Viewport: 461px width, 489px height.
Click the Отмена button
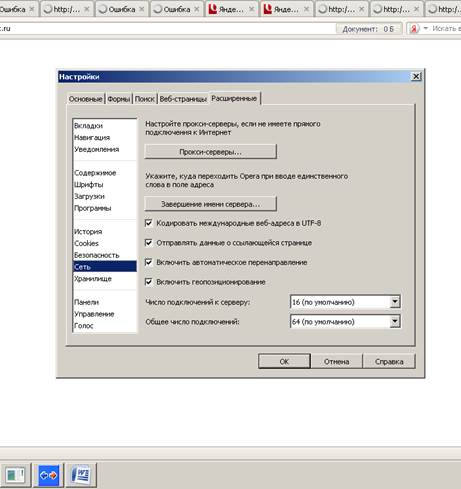(x=337, y=361)
